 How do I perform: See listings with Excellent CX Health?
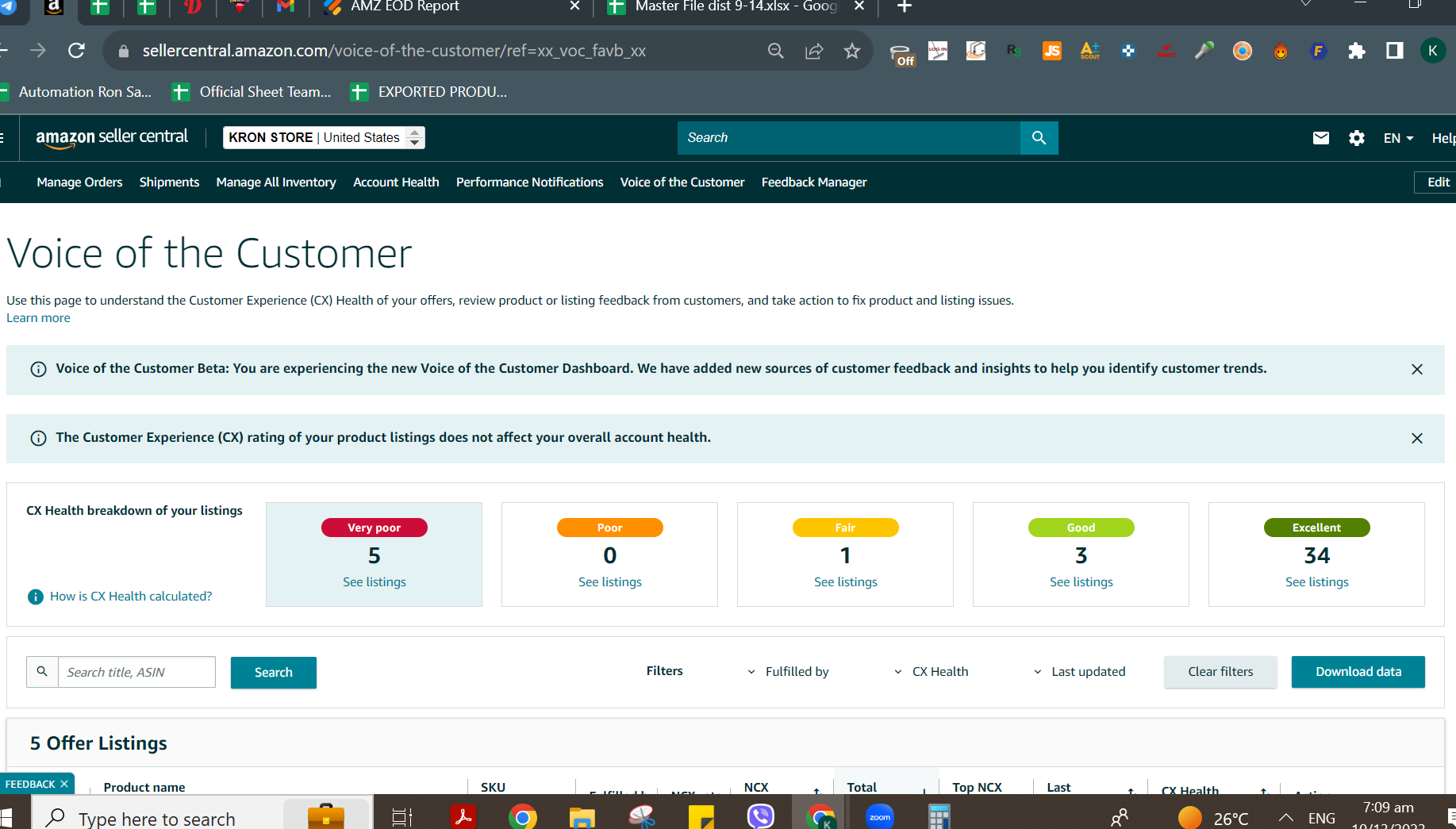tap(1317, 582)
